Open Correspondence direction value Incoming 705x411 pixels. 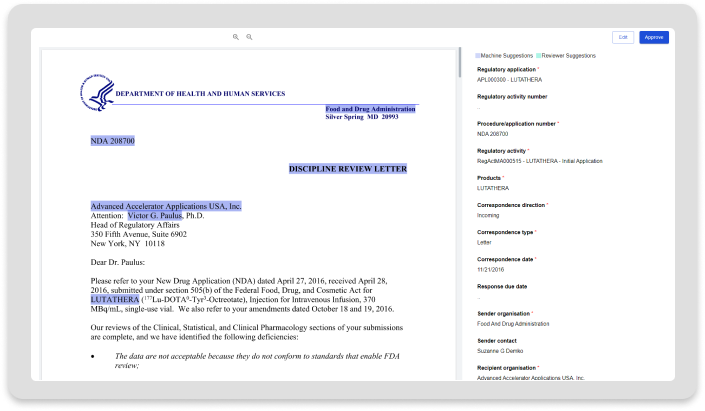coord(490,214)
